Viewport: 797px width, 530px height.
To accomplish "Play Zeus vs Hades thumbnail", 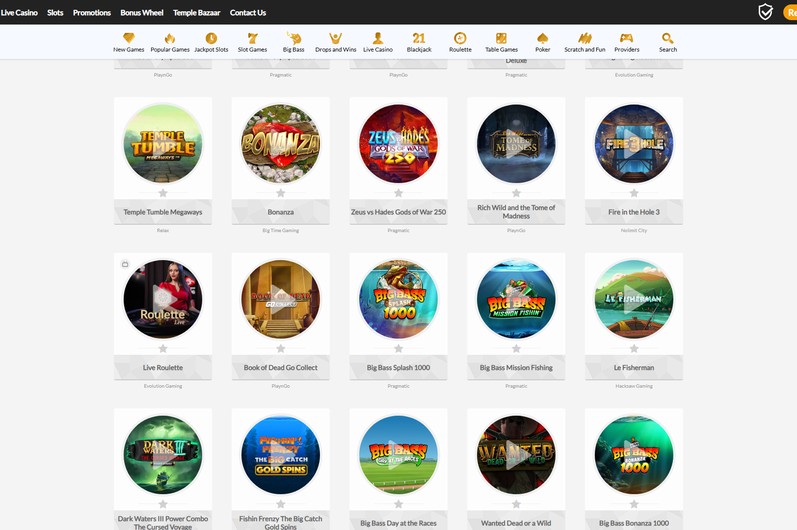I will (398, 144).
